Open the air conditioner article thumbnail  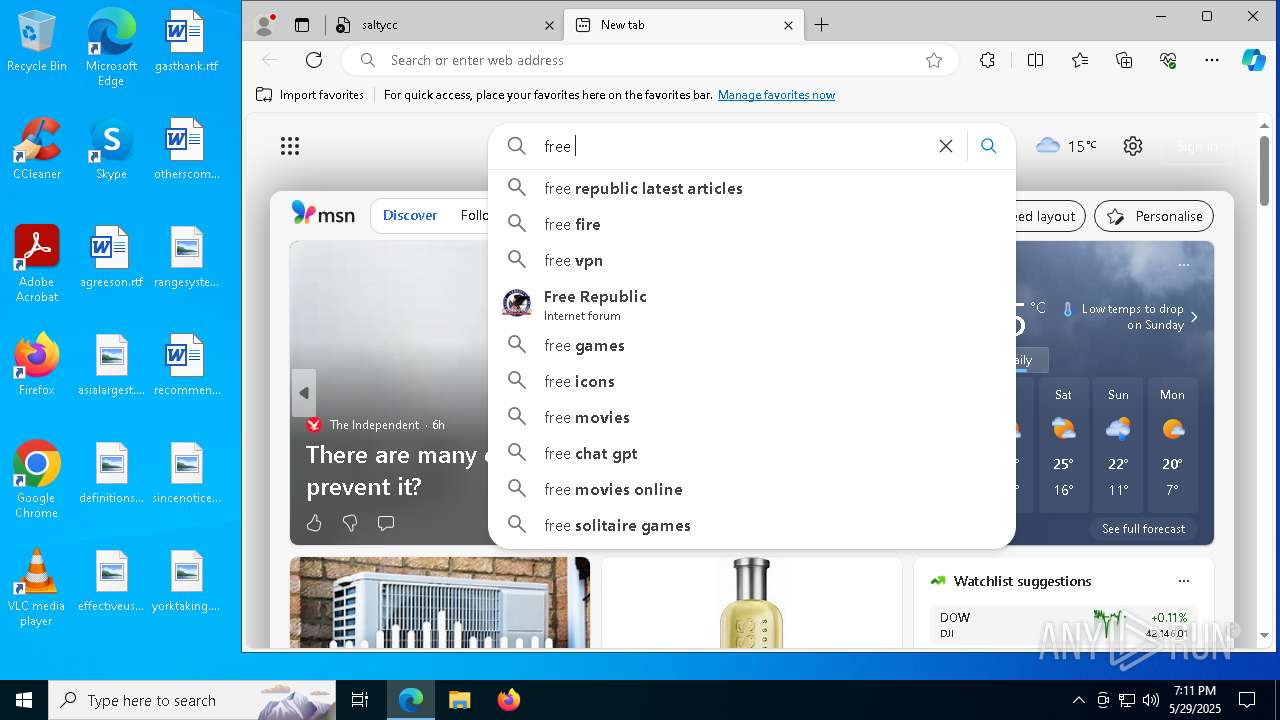tap(440, 603)
